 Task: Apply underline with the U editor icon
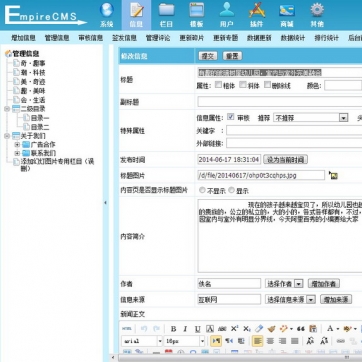point(198,329)
